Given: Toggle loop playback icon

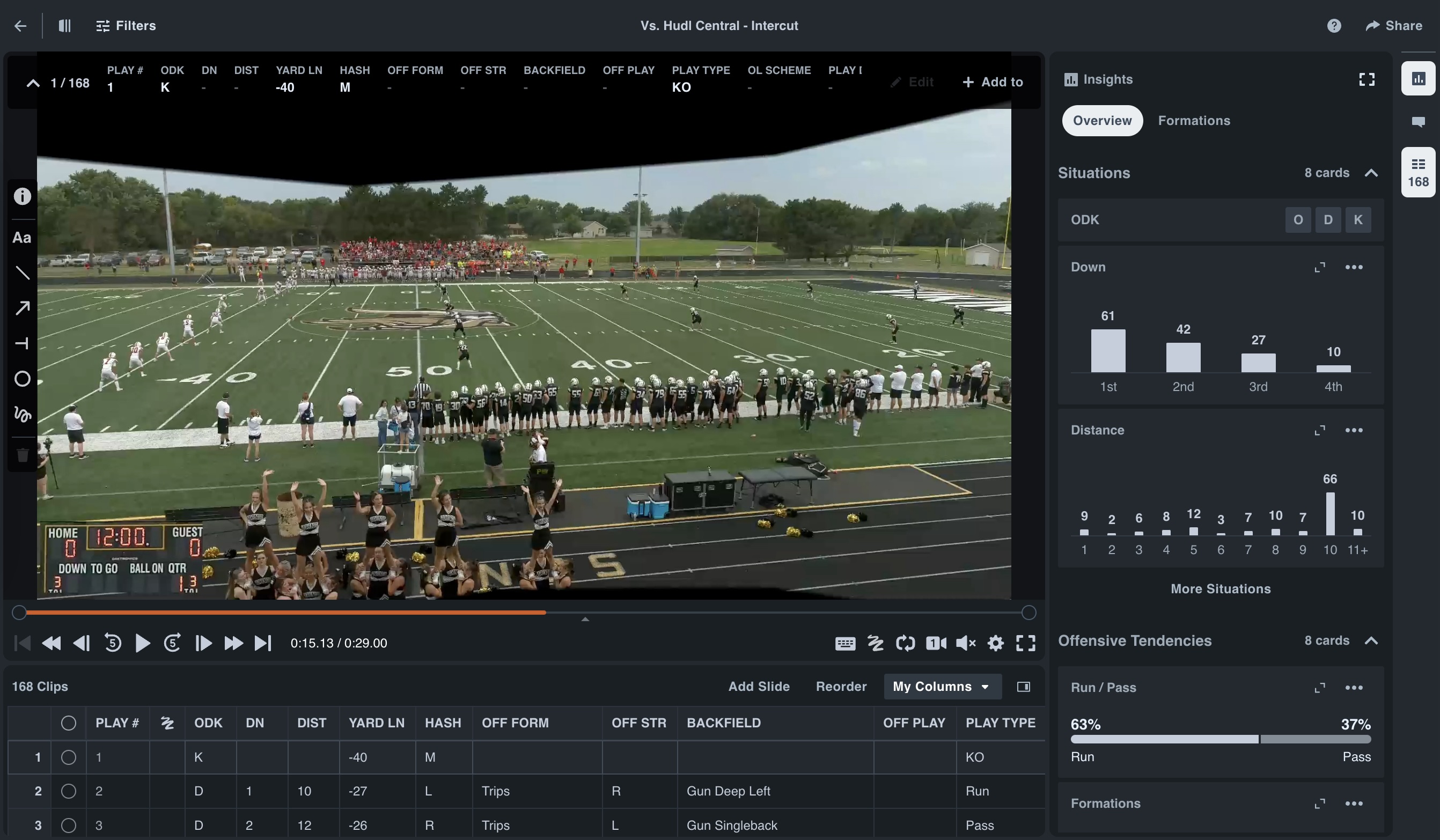Looking at the screenshot, I should pos(906,644).
